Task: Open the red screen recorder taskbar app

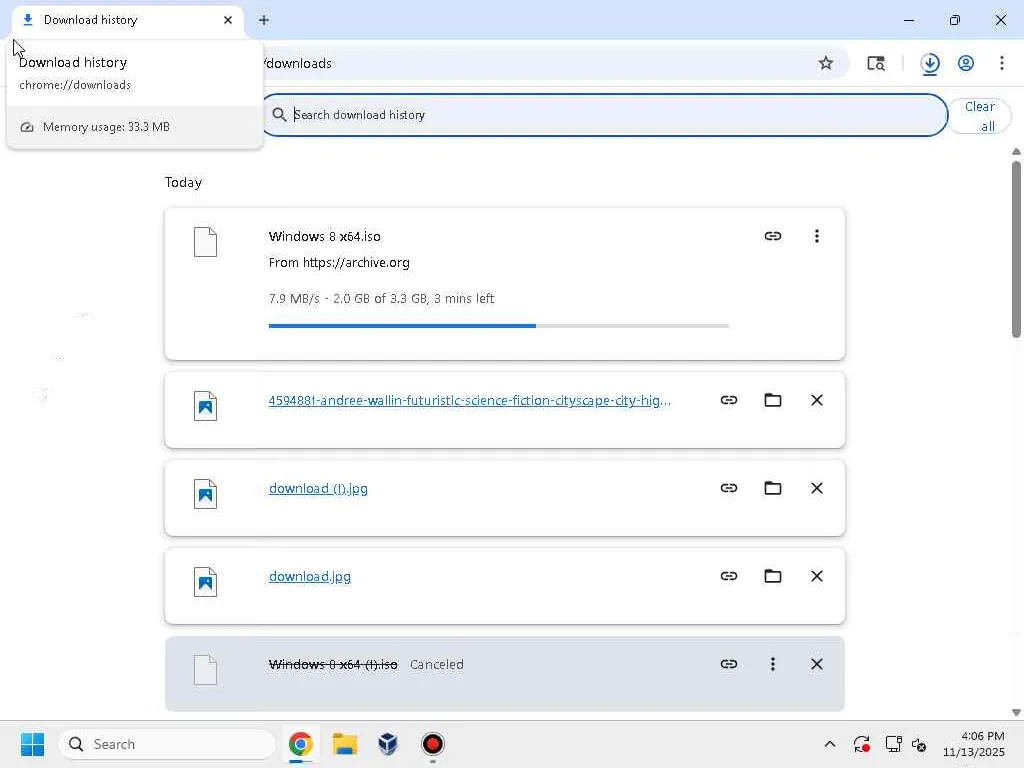Action: (432, 744)
